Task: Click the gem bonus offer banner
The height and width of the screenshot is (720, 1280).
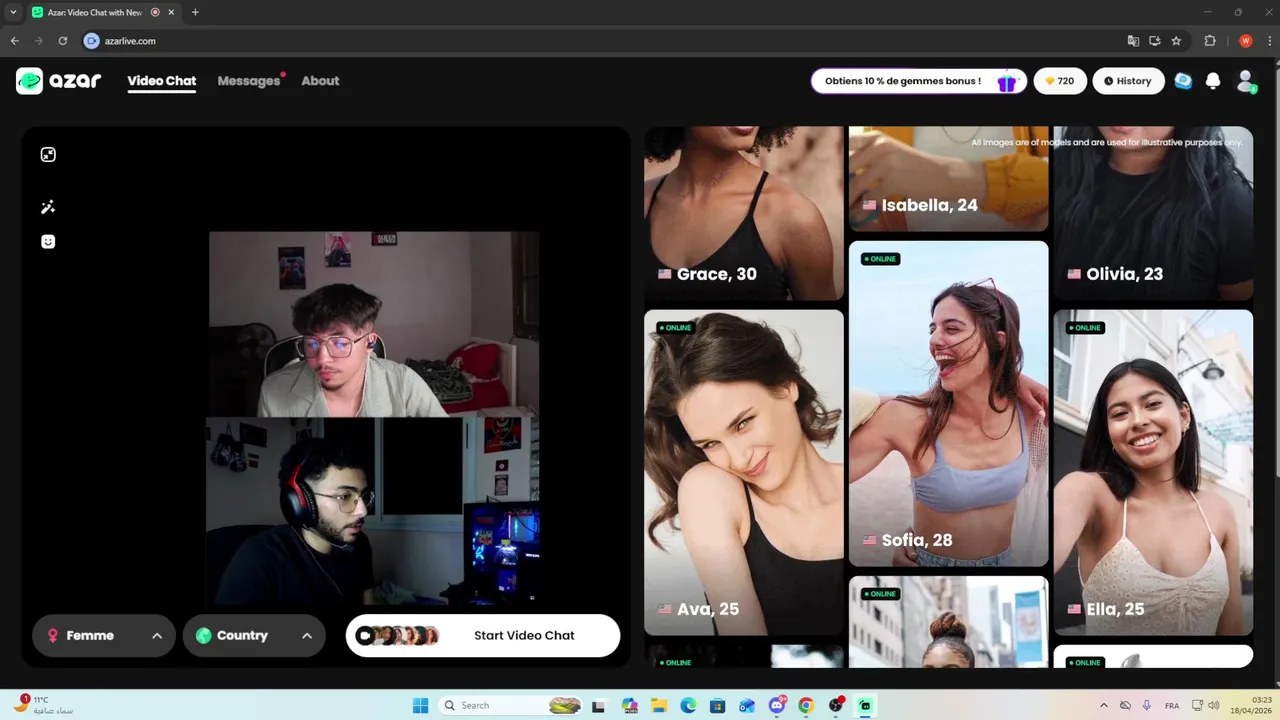Action: [x=919, y=81]
